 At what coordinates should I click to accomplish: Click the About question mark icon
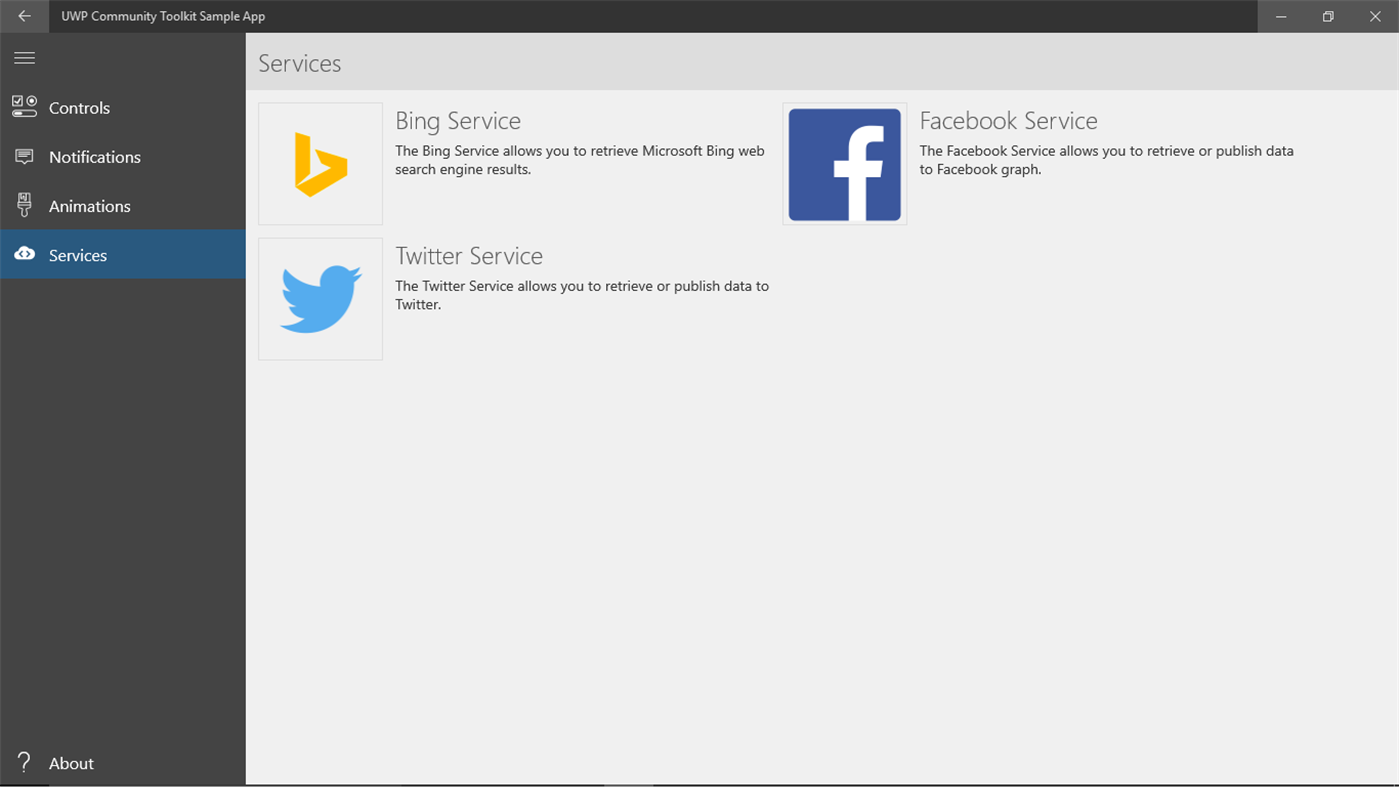click(x=24, y=762)
